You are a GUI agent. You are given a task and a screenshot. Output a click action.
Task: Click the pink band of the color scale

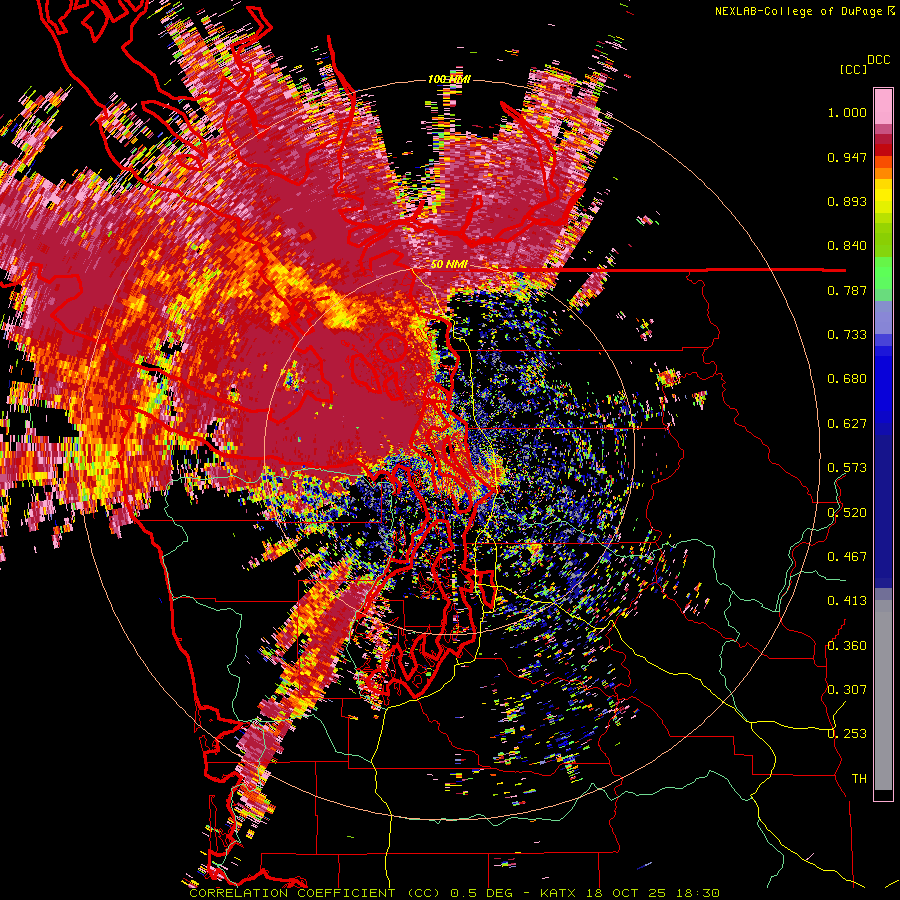[x=883, y=106]
